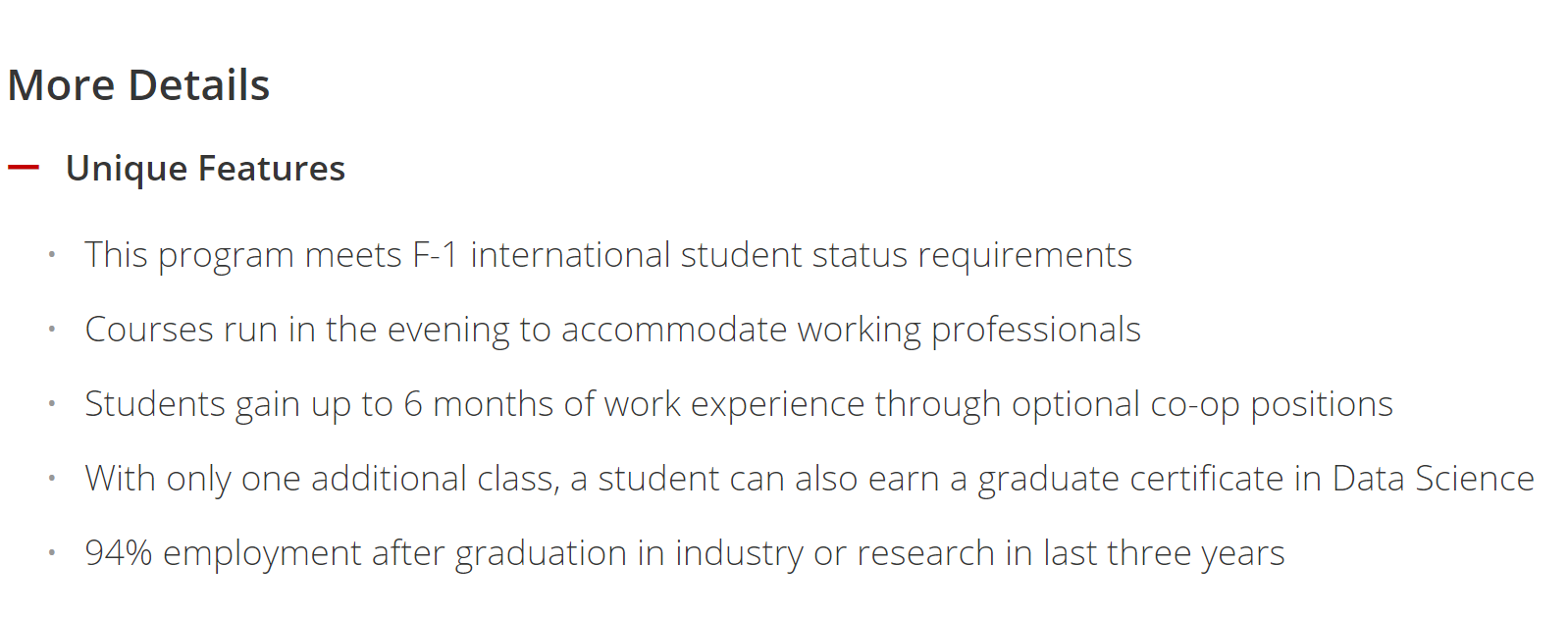Click the bullet dot before "With only one"
The image size is (1568, 617).
(x=52, y=479)
